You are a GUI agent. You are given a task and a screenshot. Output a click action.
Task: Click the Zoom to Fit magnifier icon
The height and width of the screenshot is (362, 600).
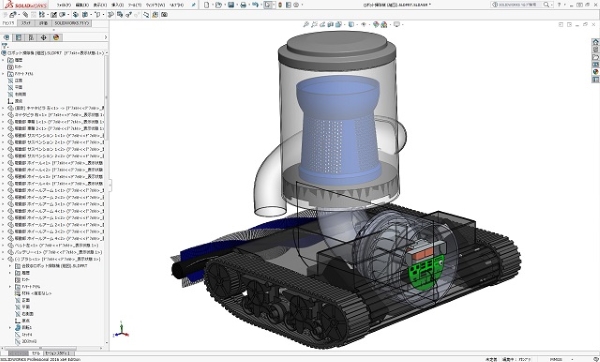306,24
